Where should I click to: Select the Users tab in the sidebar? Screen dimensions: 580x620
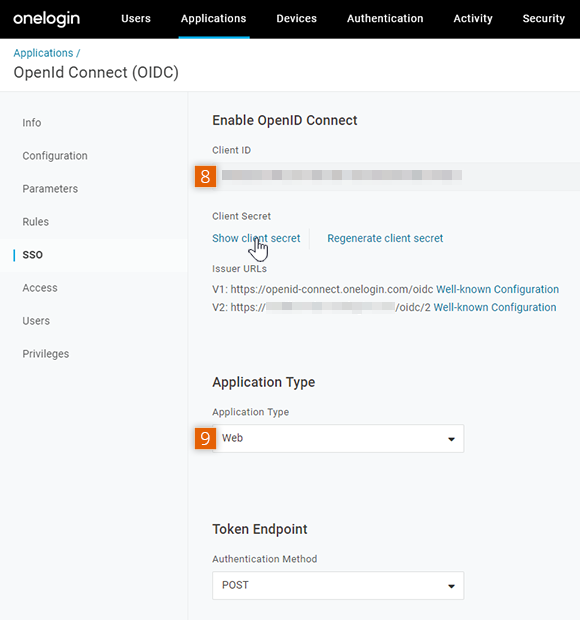tap(36, 321)
